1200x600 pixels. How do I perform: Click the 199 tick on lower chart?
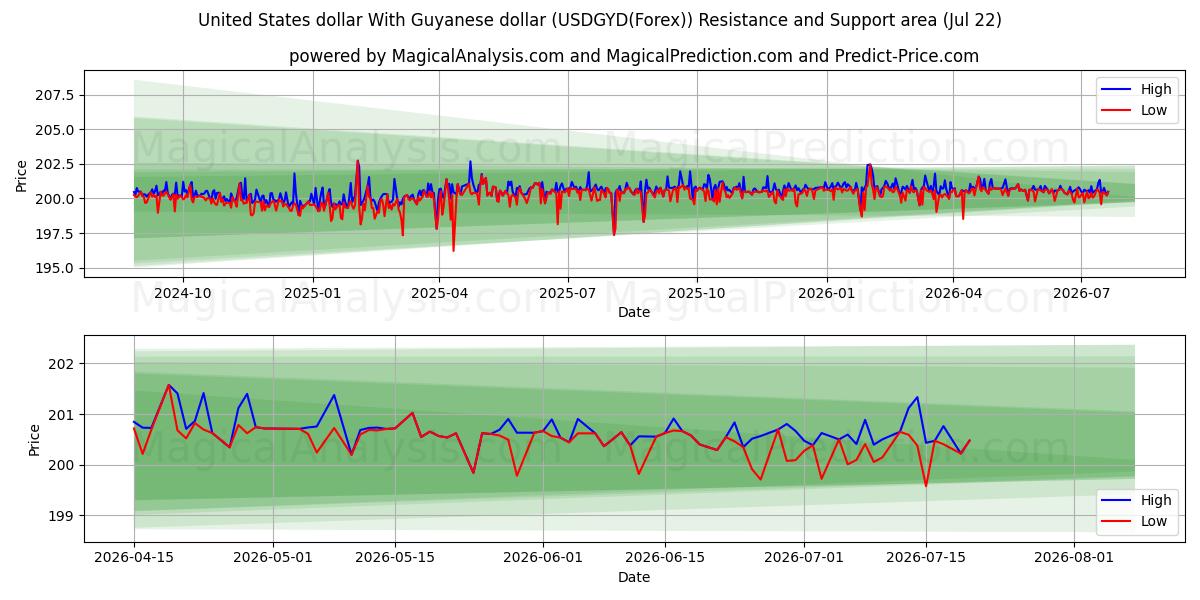62,516
